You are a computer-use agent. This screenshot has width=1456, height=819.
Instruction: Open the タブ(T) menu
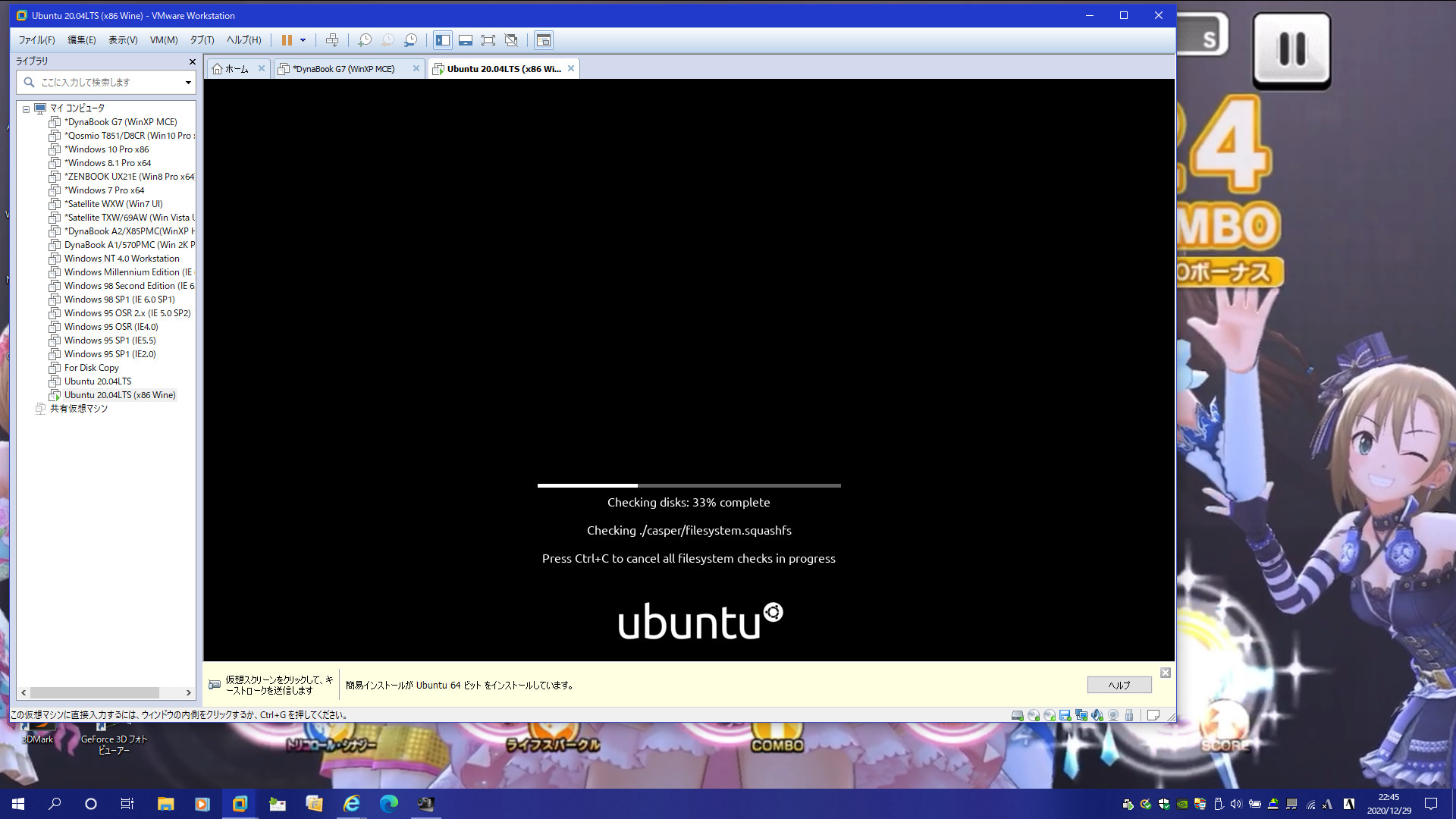(x=202, y=40)
